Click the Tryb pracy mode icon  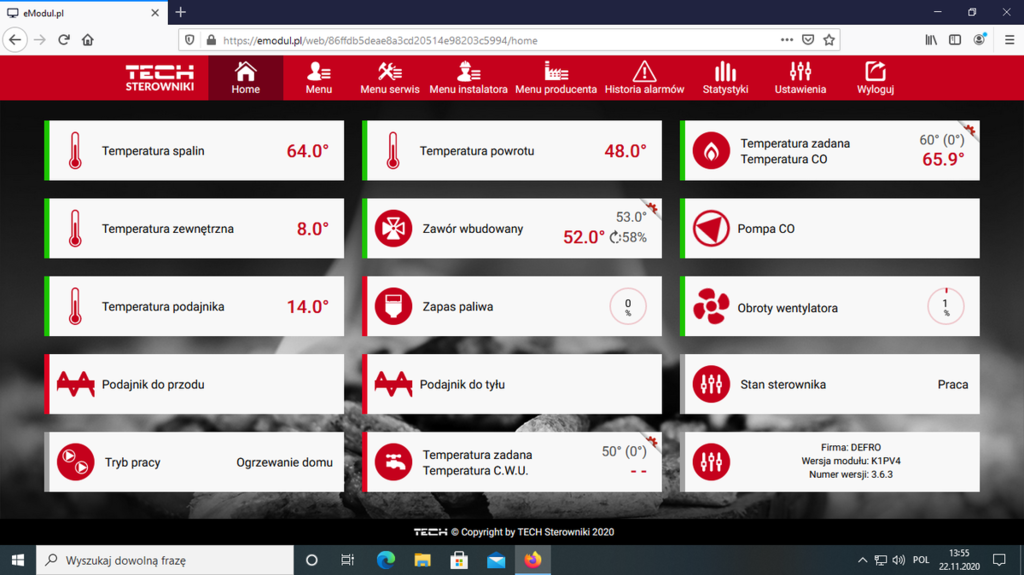point(75,462)
